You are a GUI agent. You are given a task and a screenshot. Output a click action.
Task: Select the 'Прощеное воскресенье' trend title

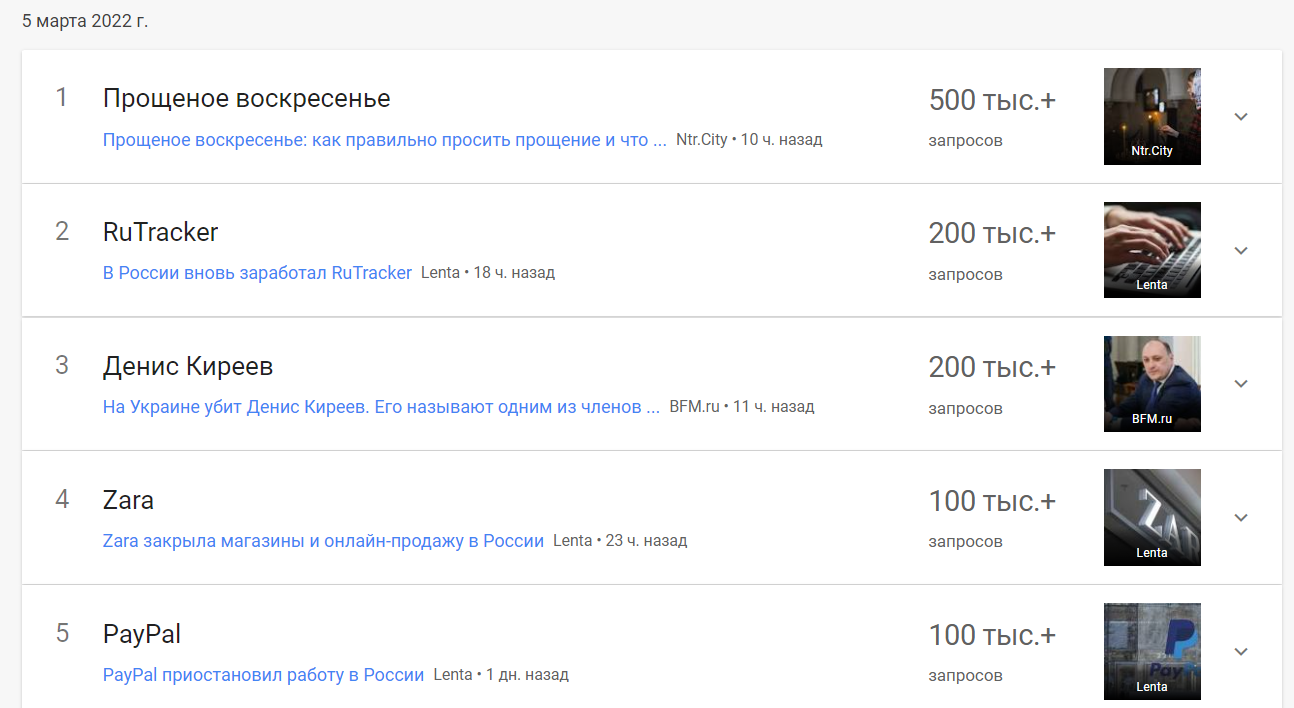tap(247, 99)
